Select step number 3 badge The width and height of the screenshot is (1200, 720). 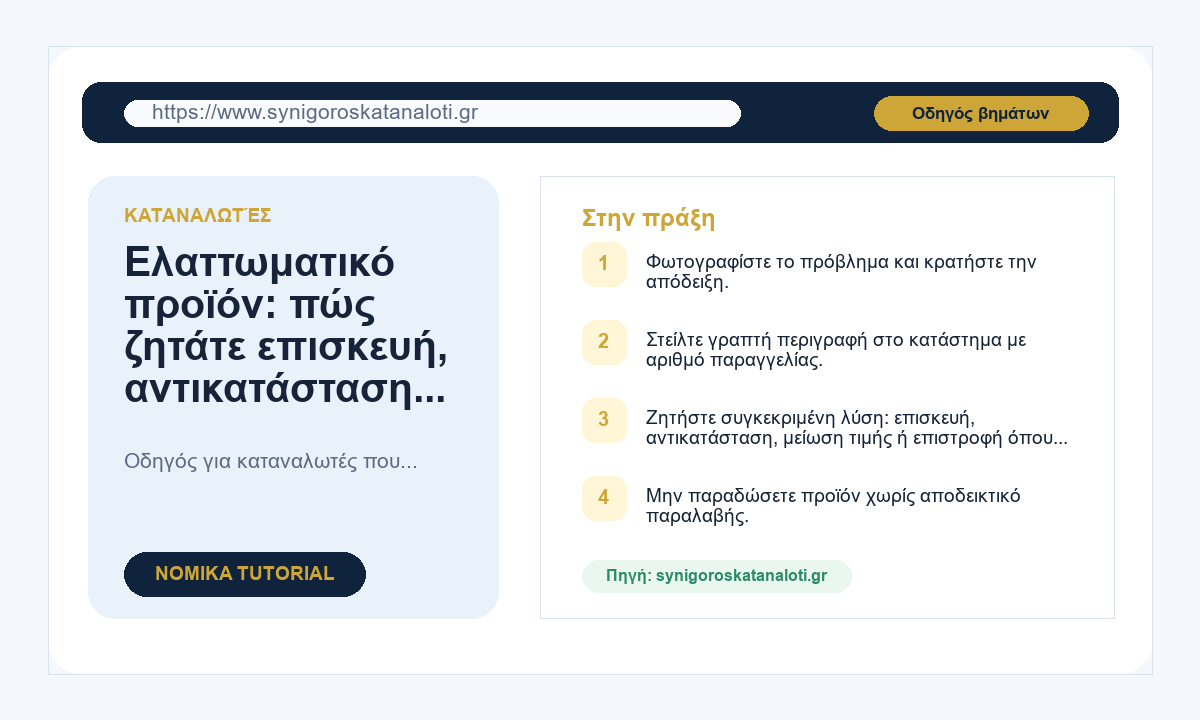tap(604, 420)
